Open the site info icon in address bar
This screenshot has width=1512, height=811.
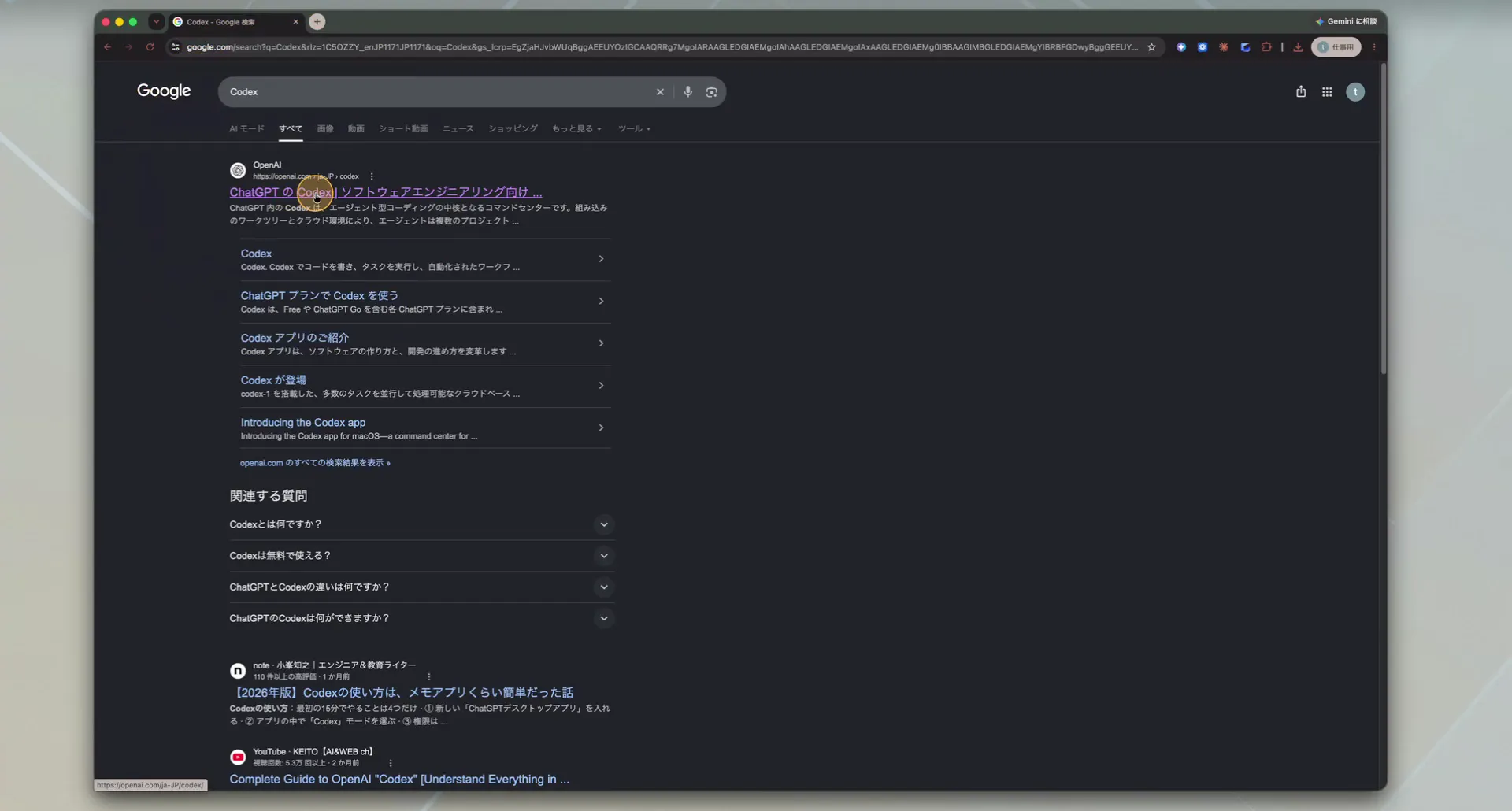176,47
